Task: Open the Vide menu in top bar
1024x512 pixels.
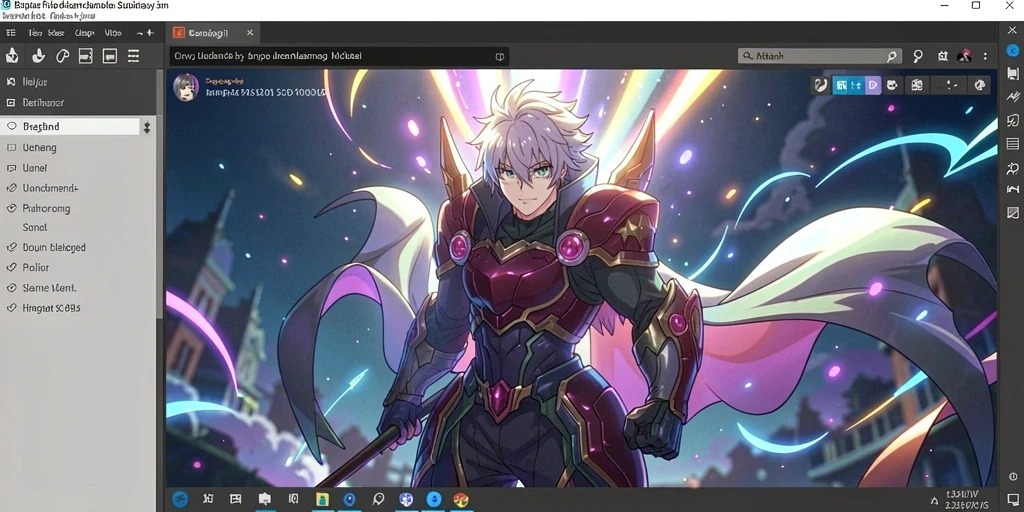Action: pyautogui.click(x=113, y=33)
